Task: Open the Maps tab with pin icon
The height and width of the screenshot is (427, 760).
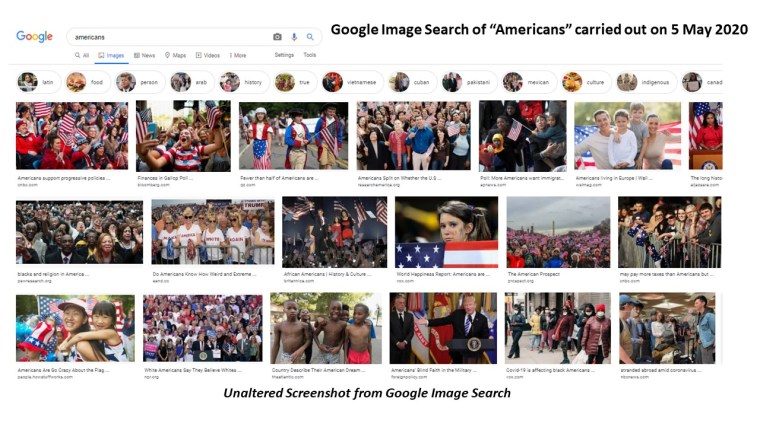Action: click(175, 55)
